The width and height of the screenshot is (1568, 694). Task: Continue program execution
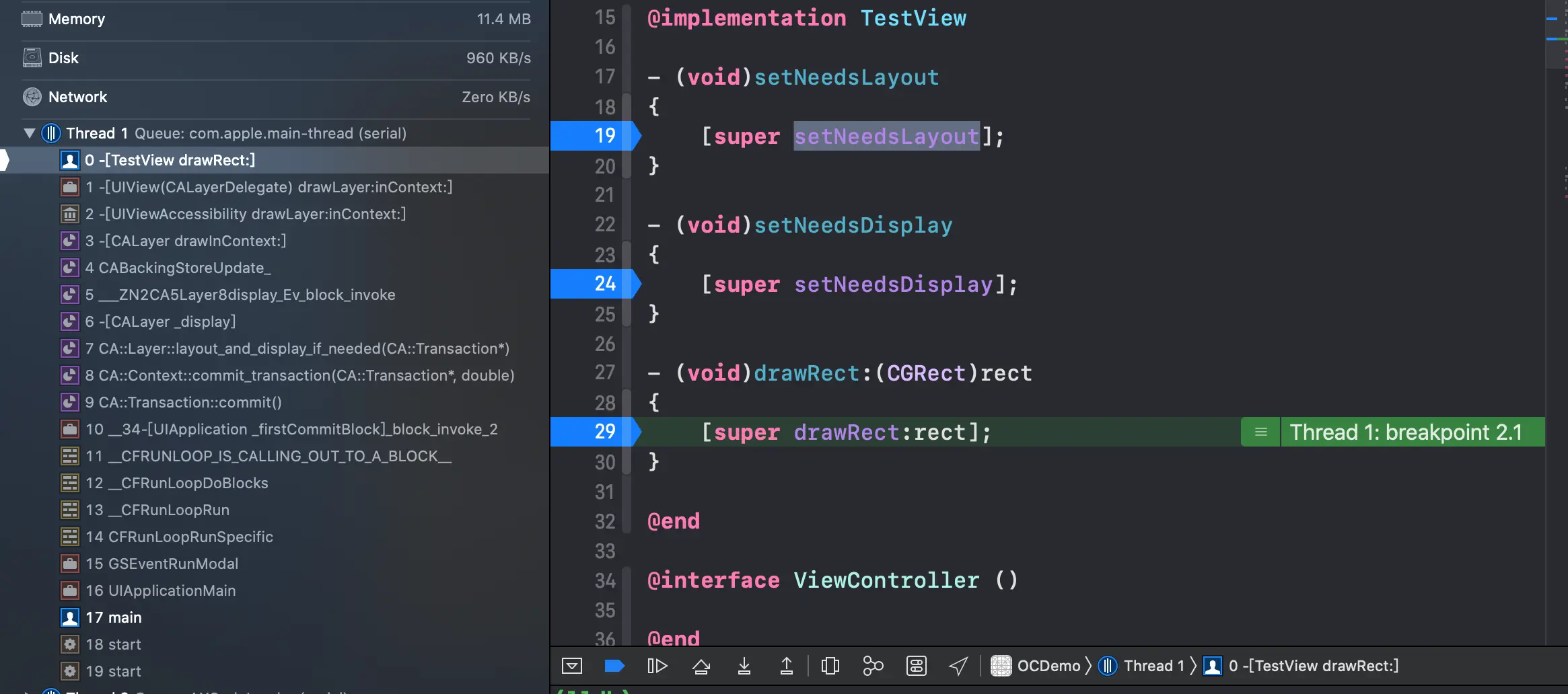pyautogui.click(x=657, y=666)
